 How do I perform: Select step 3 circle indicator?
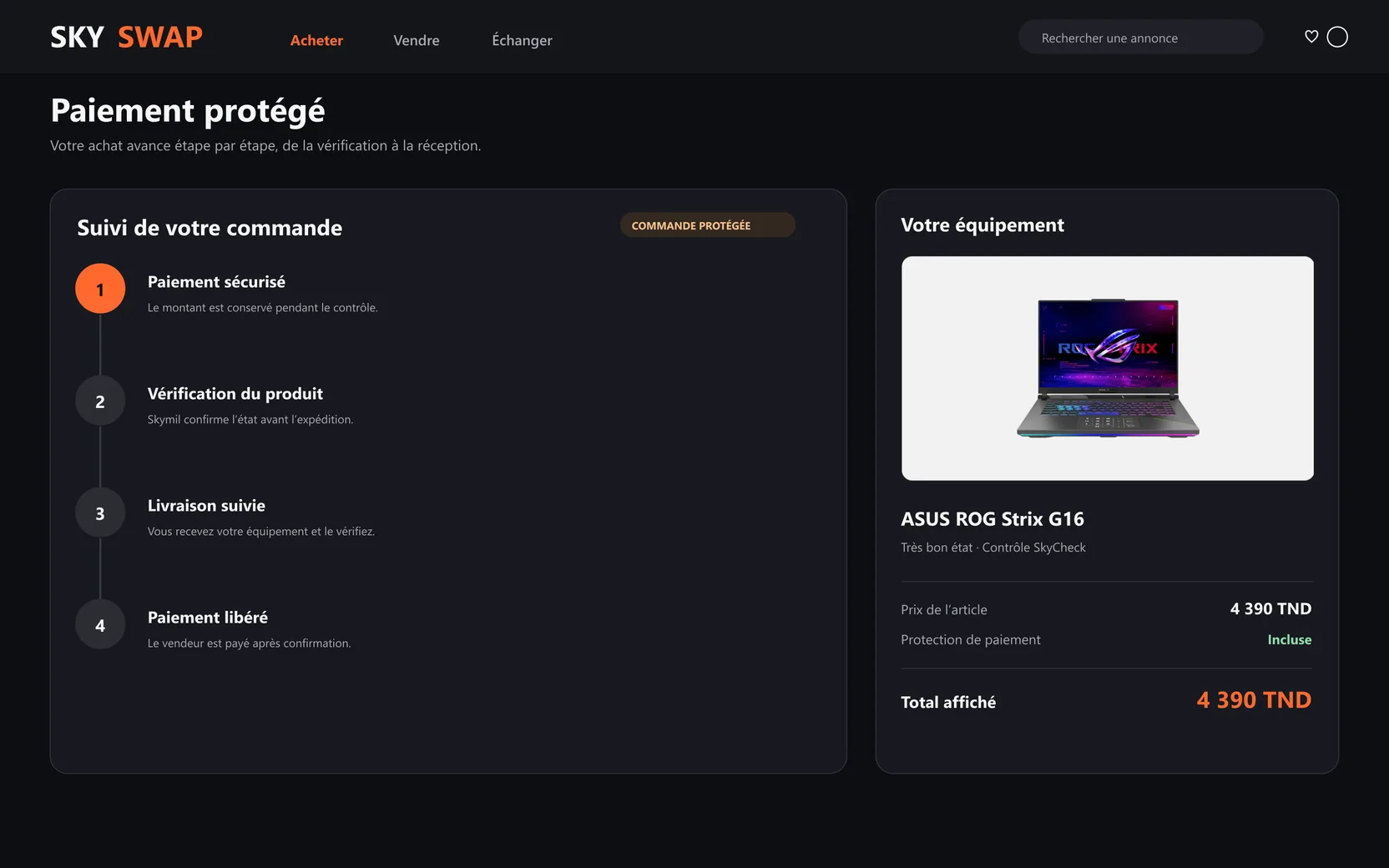point(100,512)
